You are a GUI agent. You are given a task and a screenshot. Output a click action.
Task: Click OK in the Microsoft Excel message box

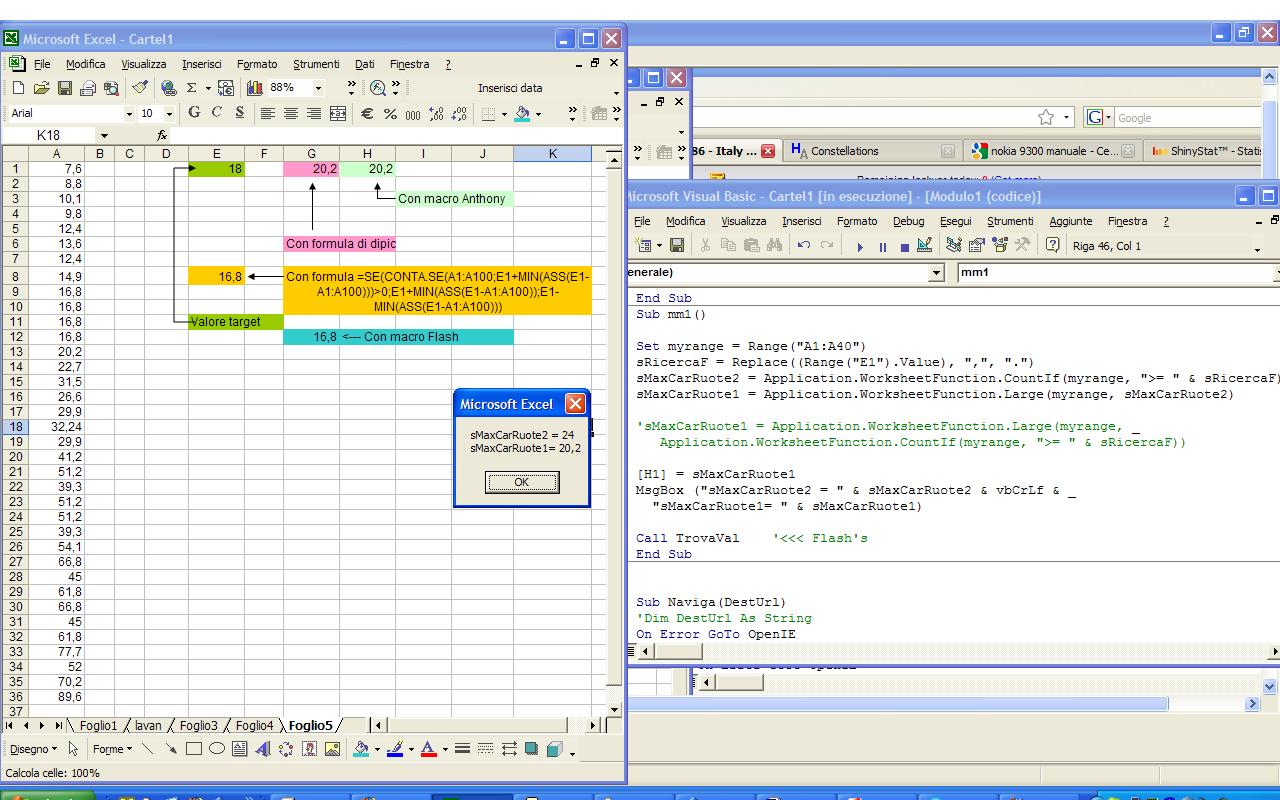[521, 482]
